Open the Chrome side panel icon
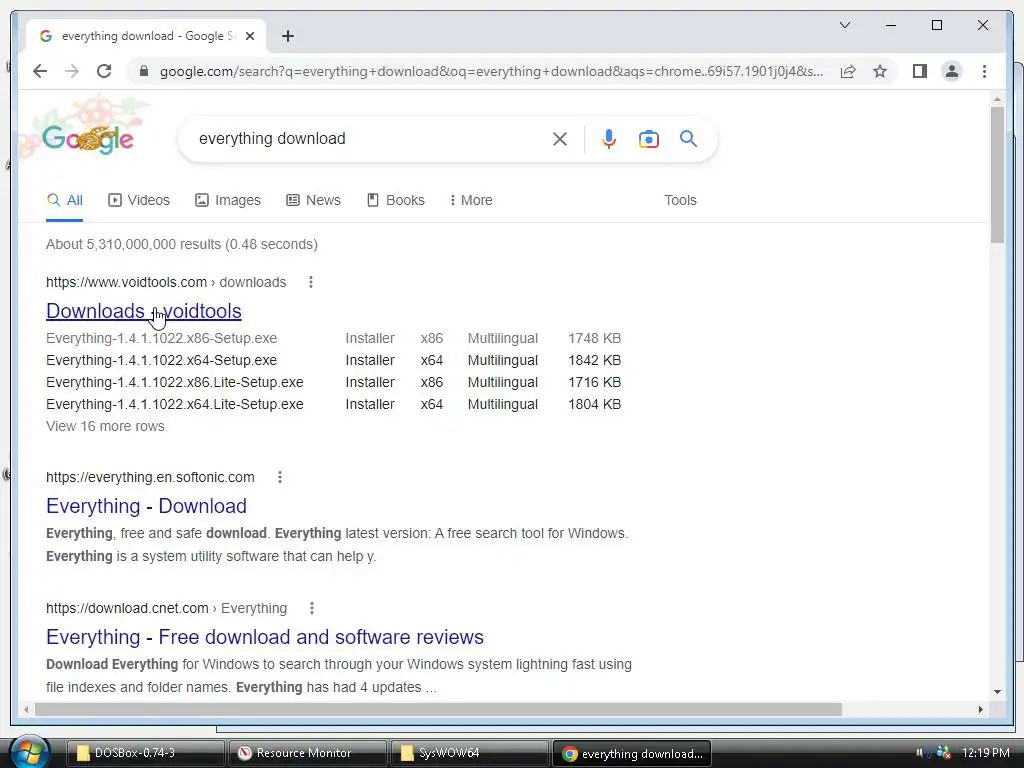The height and width of the screenshot is (768, 1024). click(x=920, y=71)
